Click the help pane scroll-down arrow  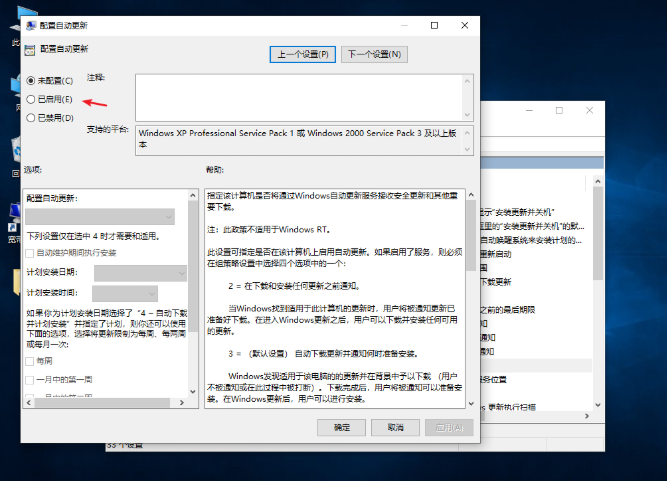471,403
